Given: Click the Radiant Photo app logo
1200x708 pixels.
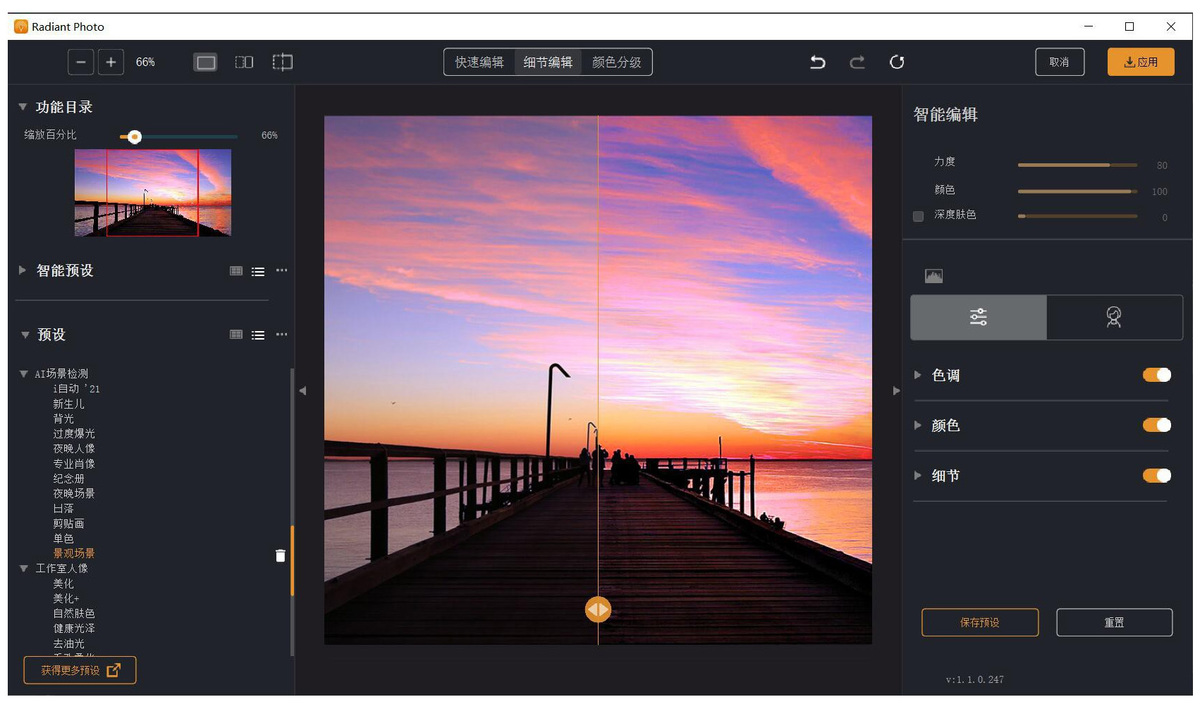Looking at the screenshot, I should (x=20, y=26).
